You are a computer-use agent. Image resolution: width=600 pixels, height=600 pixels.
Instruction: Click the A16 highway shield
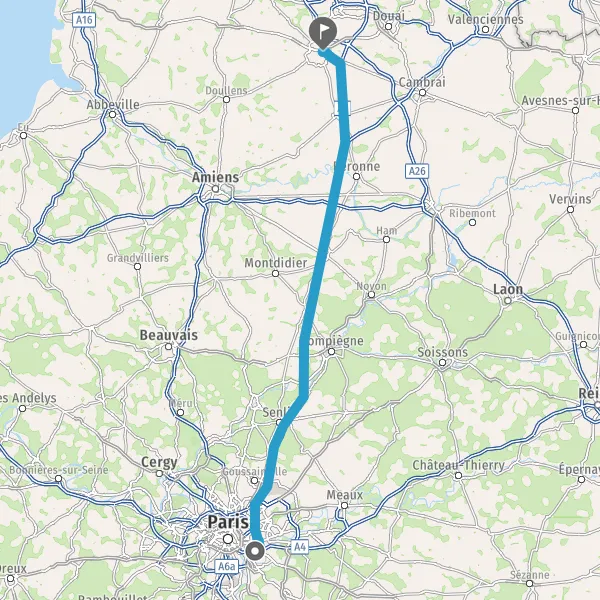84,20
